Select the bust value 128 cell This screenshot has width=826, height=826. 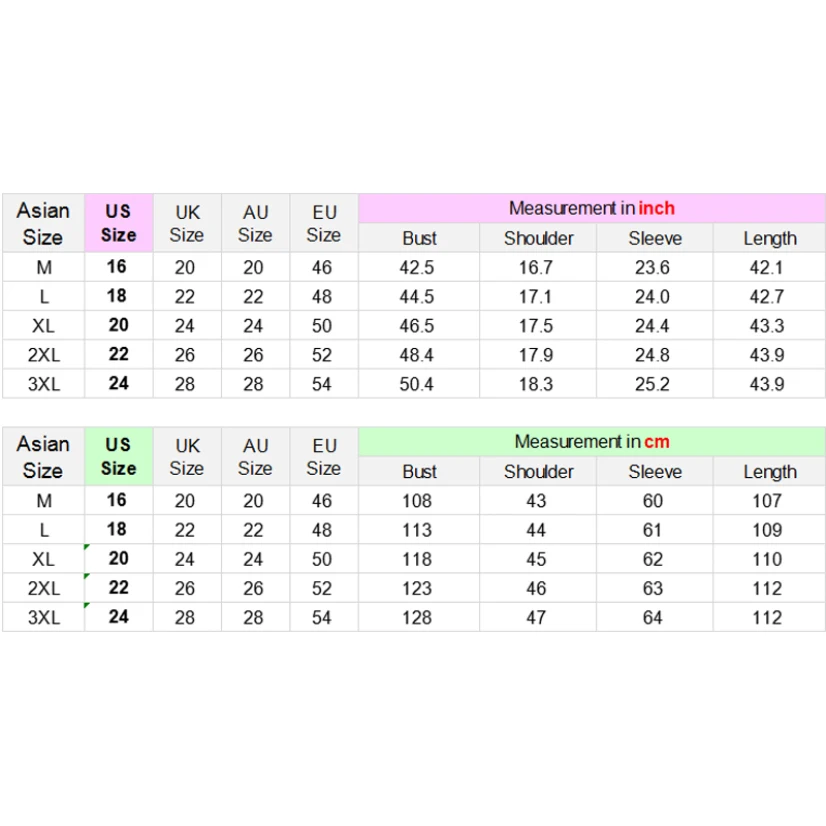click(x=418, y=617)
